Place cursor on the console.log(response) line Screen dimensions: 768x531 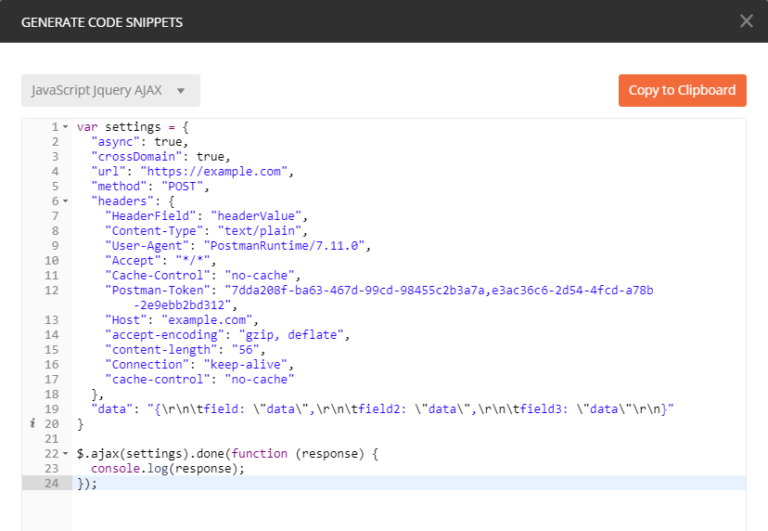167,468
